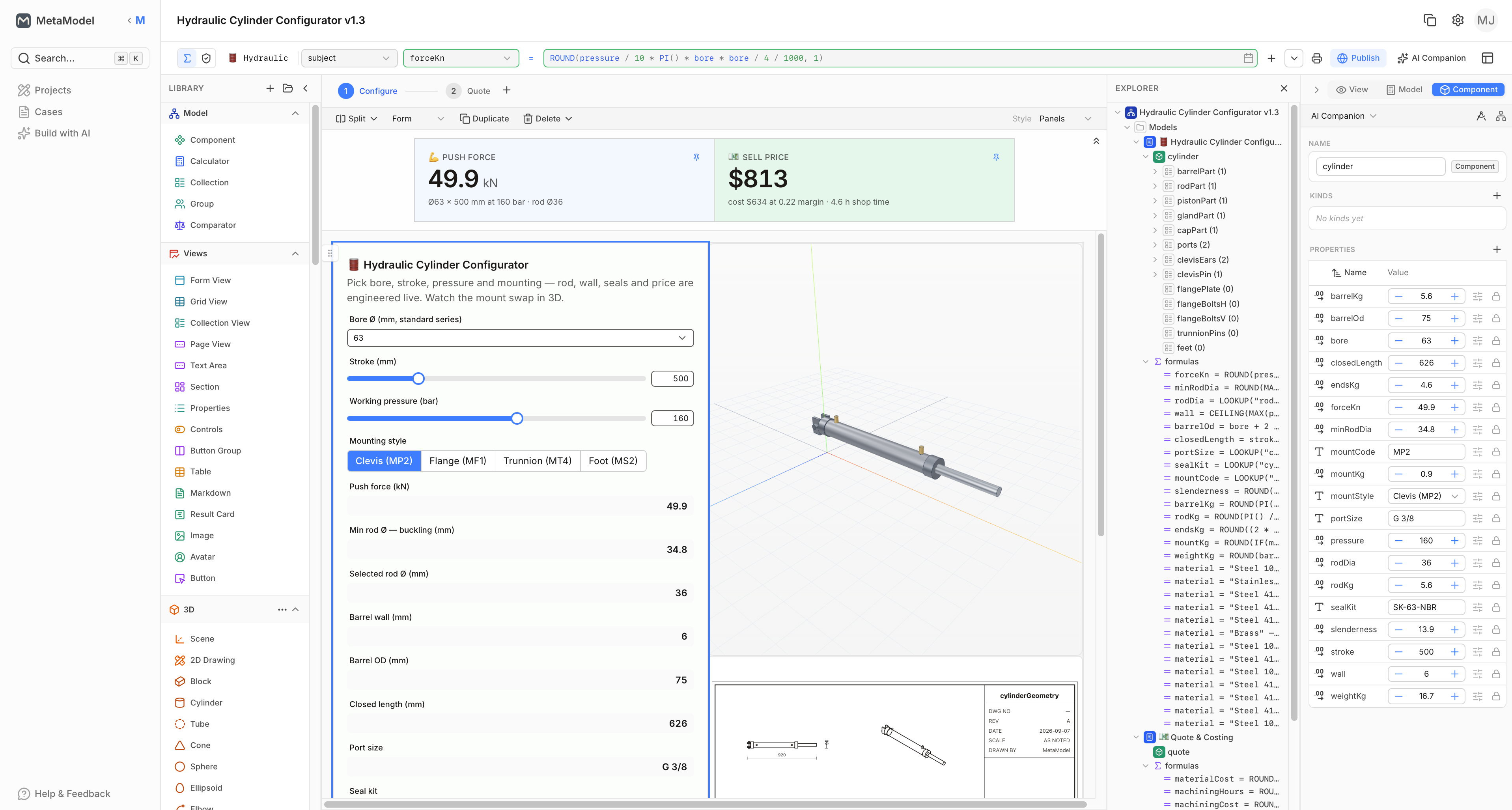Click the library folder icon
Viewport: 1512px width, 810px height.
tap(287, 88)
